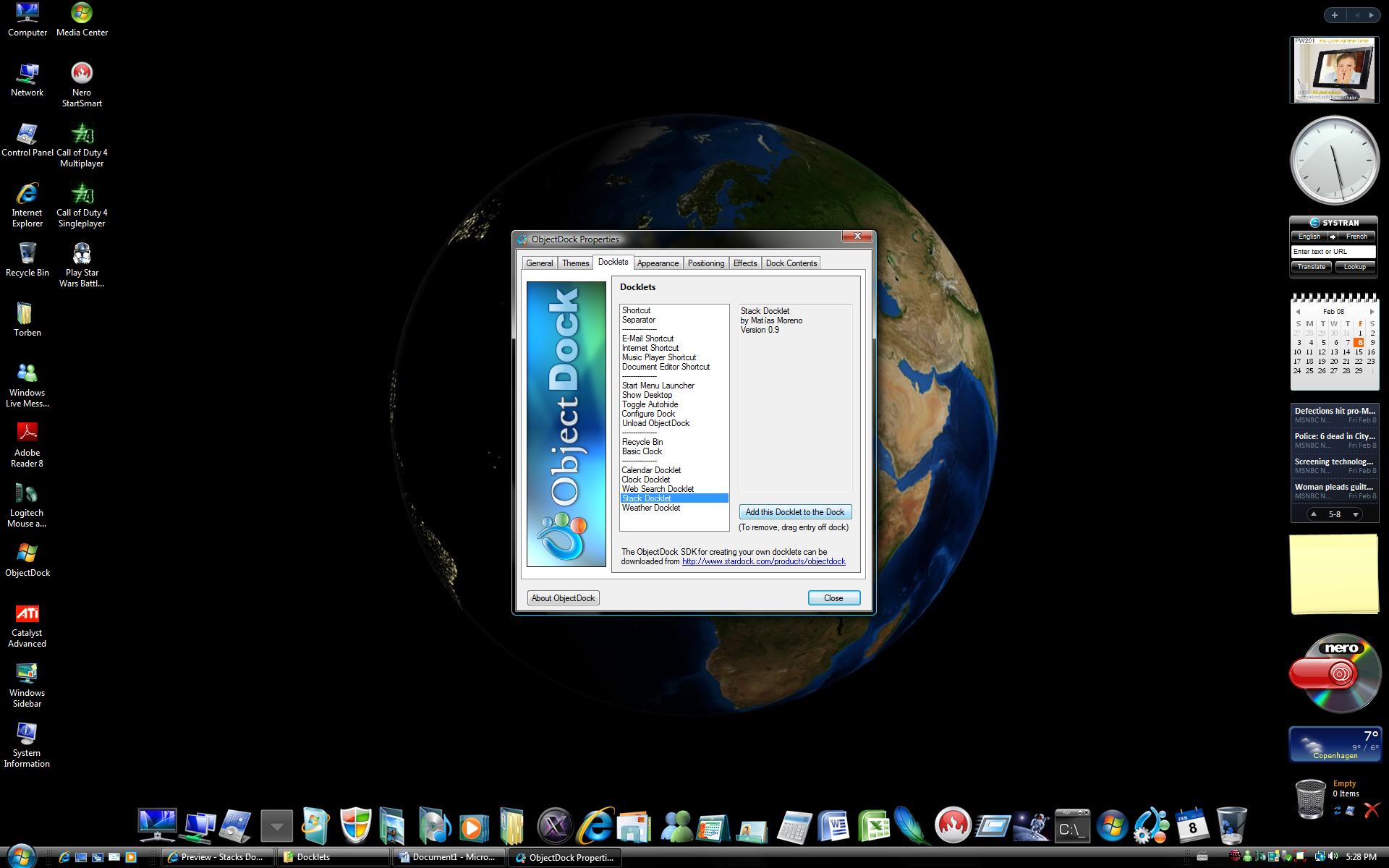The image size is (1389, 868).
Task: Click the Add Gadgets plus button on sidebar
Action: tap(1334, 15)
